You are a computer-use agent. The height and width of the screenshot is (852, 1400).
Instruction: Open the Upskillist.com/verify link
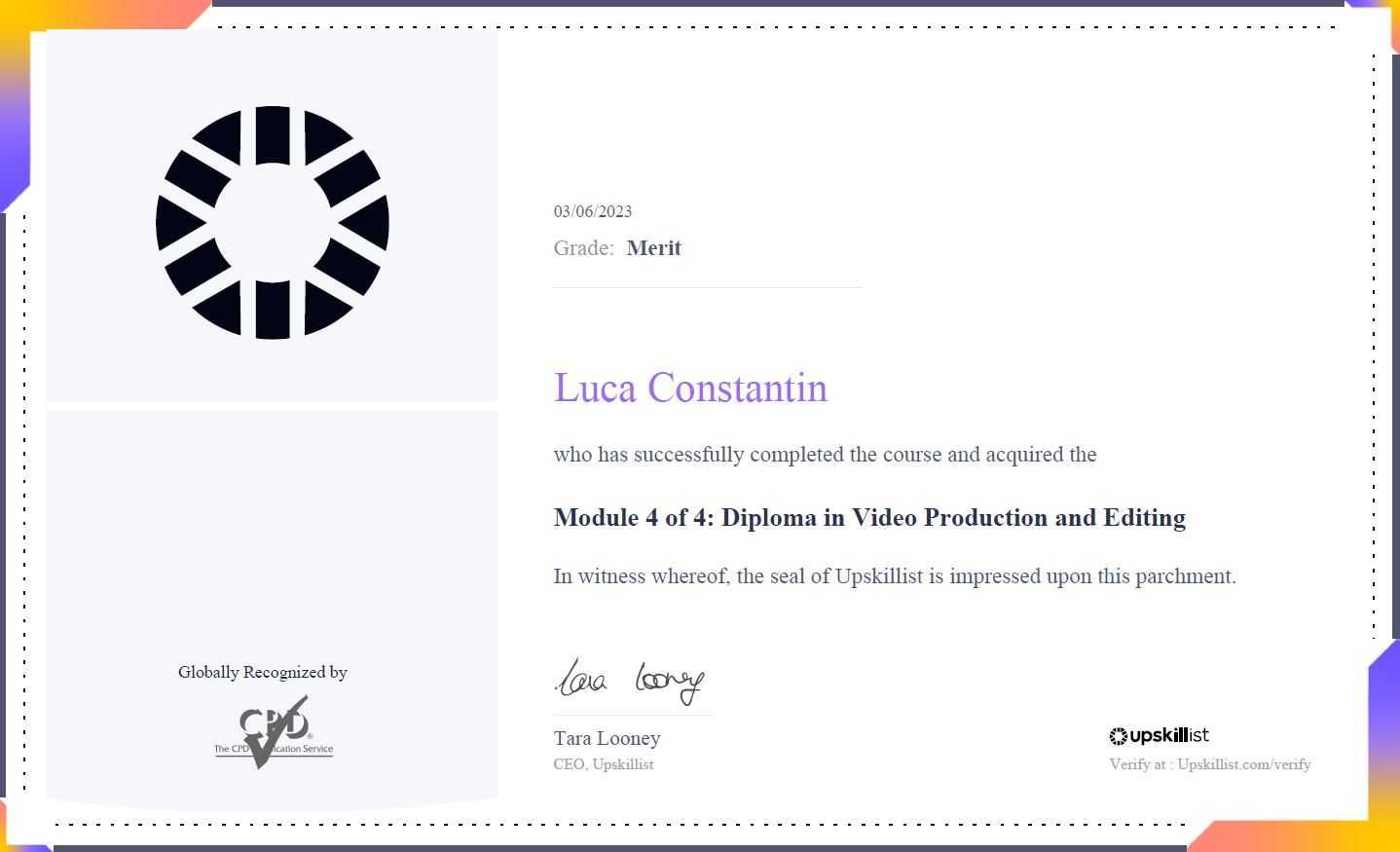pos(1244,764)
